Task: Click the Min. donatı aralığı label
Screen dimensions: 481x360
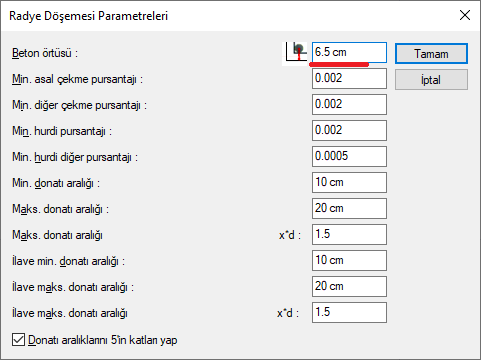Action: [56, 183]
